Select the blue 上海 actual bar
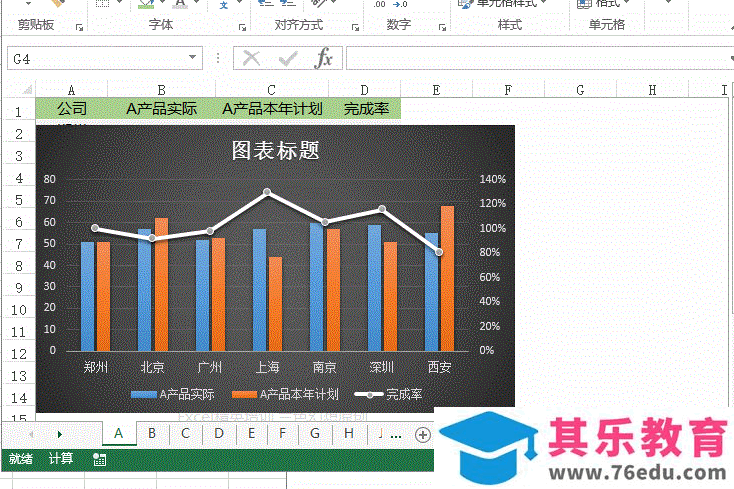Screen dimensions: 734x489 (x=259, y=290)
